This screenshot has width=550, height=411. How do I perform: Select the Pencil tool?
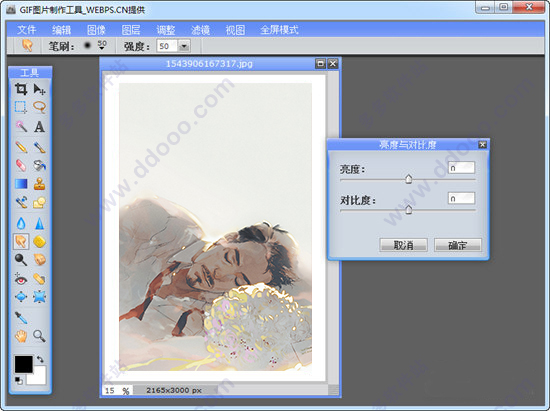(x=21, y=147)
